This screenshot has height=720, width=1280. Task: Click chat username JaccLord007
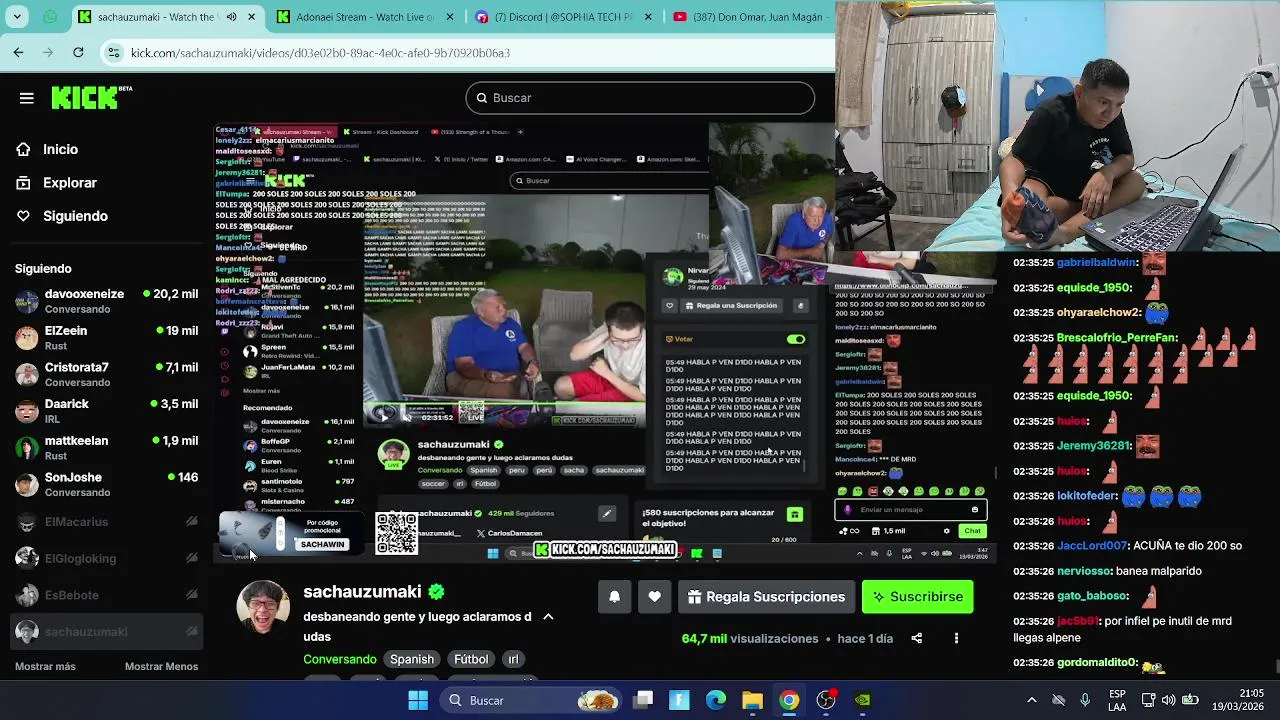tap(1093, 546)
